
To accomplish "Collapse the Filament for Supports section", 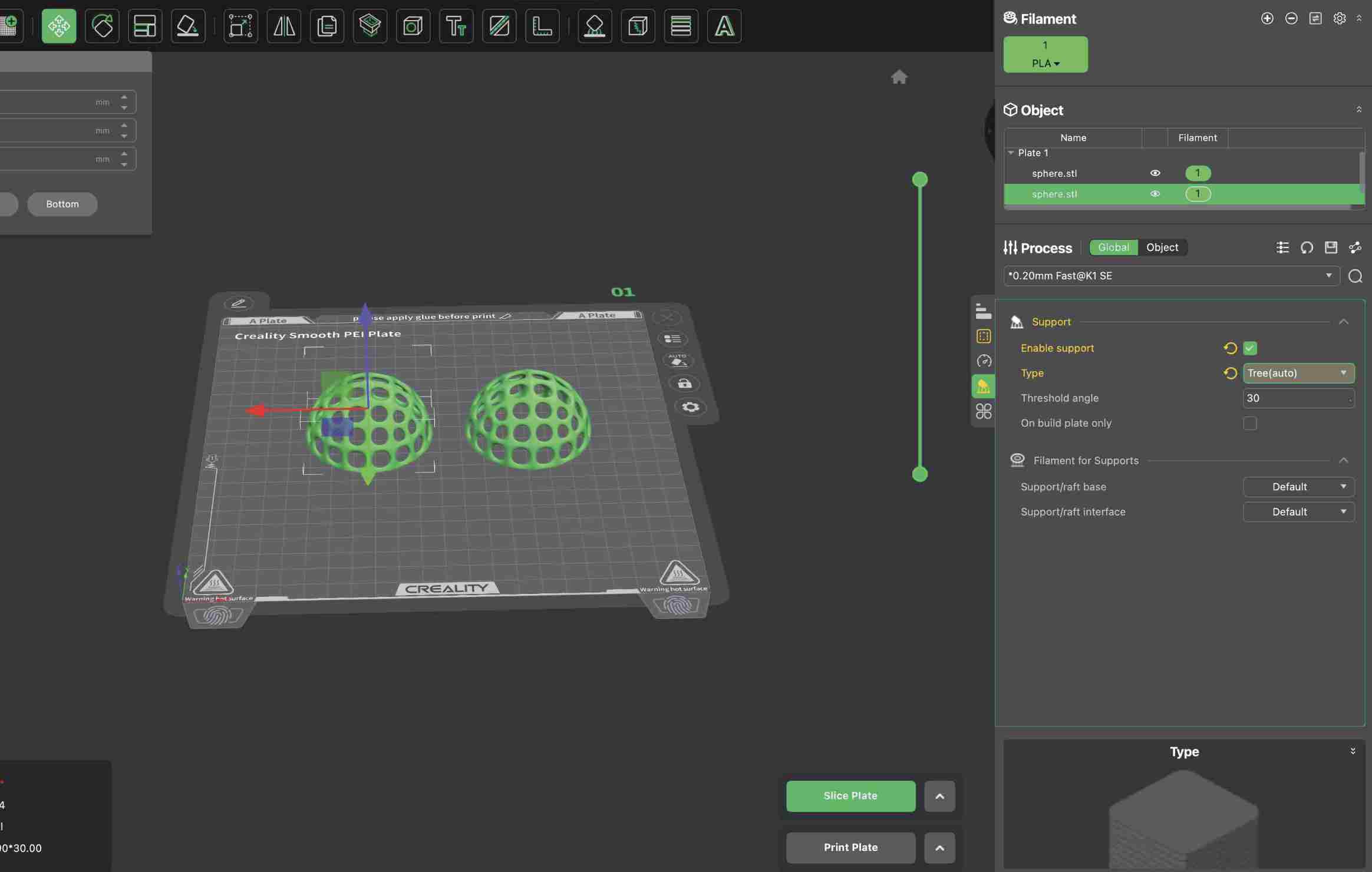I will tap(1344, 460).
